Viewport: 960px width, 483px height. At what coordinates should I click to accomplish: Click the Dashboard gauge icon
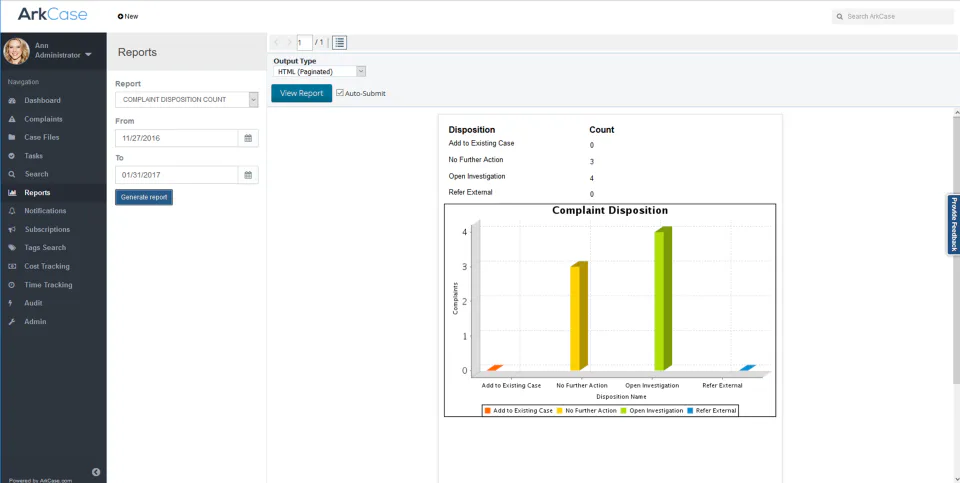(x=12, y=100)
